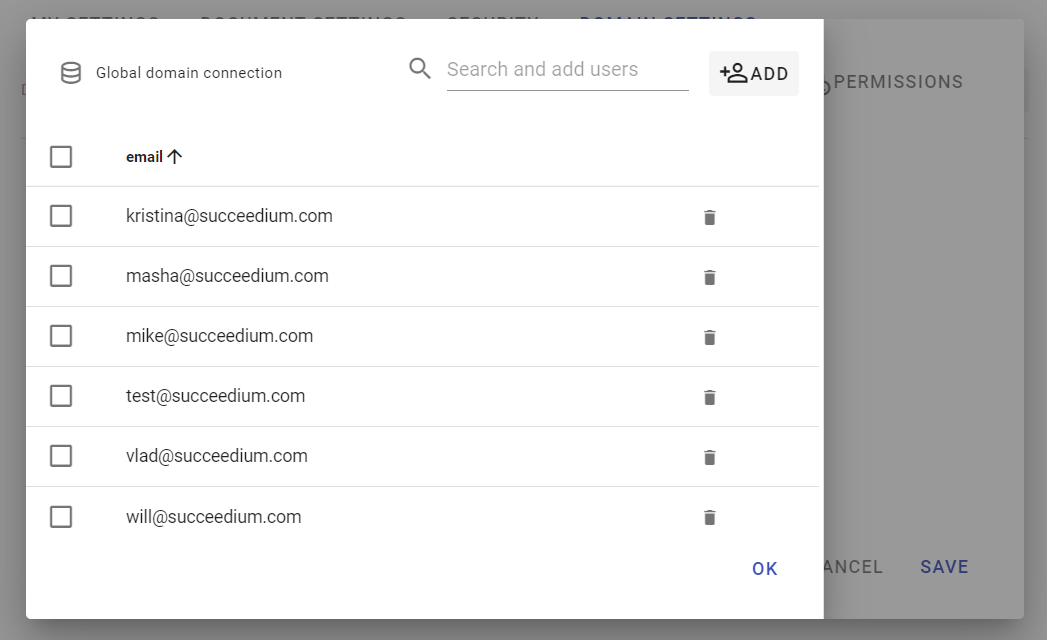The height and width of the screenshot is (640, 1047).
Task: Click the ADD user button
Action: [x=754, y=73]
